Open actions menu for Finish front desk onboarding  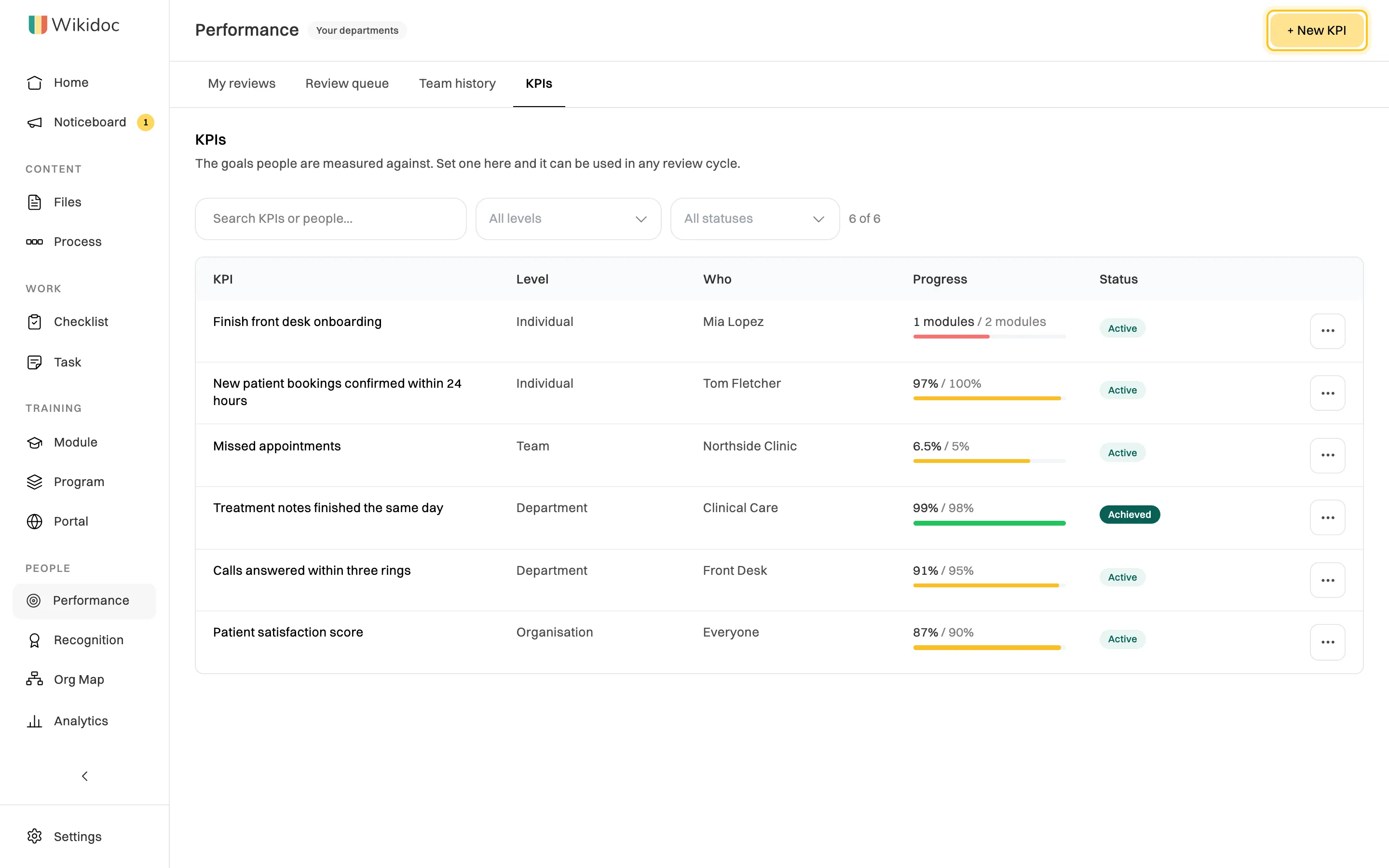pyautogui.click(x=1327, y=331)
